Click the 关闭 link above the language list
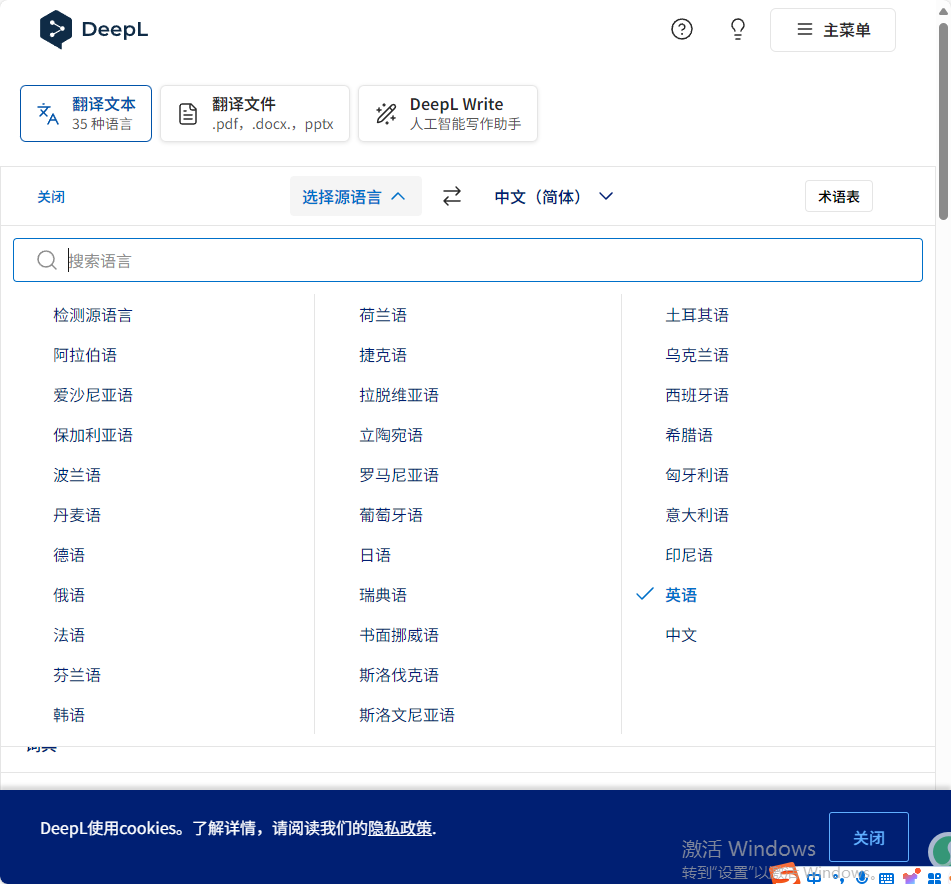Image resolution: width=951 pixels, height=884 pixels. point(51,197)
